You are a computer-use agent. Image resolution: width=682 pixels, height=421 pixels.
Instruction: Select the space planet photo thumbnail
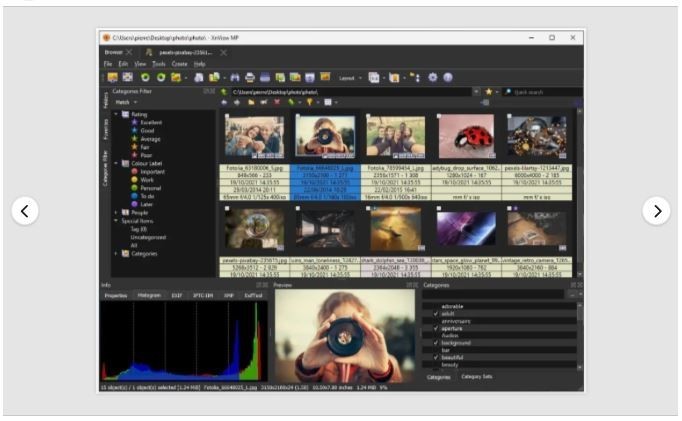tap(466, 230)
